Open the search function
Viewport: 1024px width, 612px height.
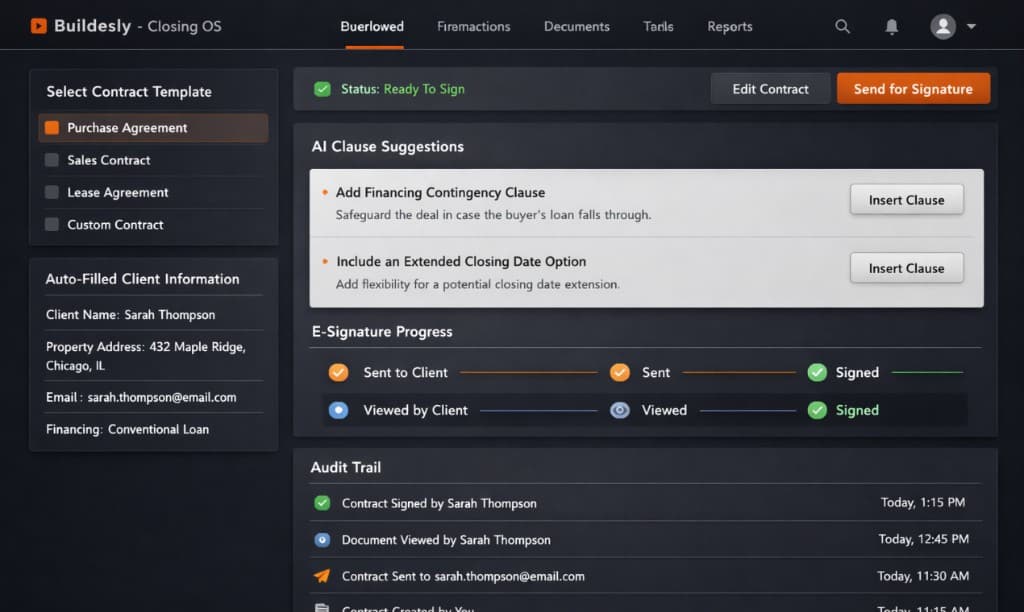843,26
